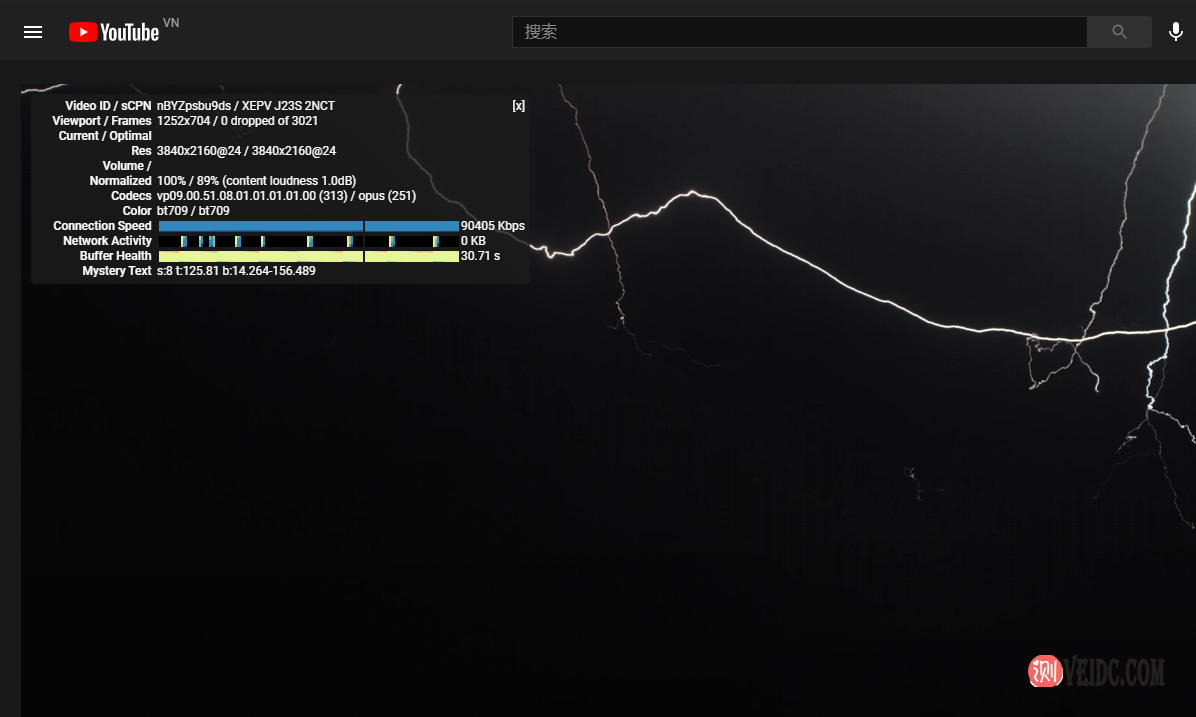Screen dimensions: 1196x717
Task: Click network activity reading 0 KB
Action: tap(473, 241)
